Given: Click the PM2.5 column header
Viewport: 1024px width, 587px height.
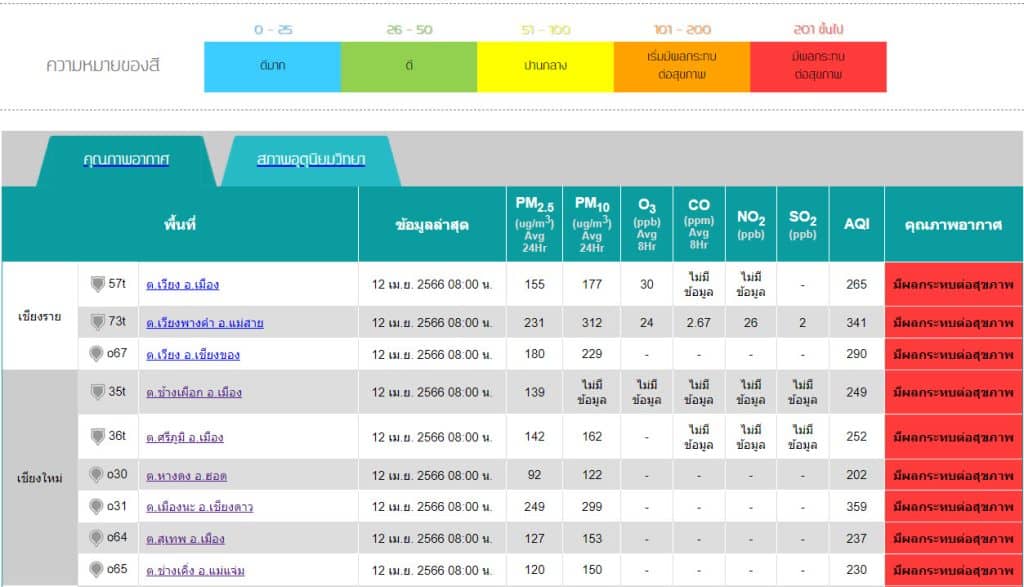Looking at the screenshot, I should (x=534, y=225).
